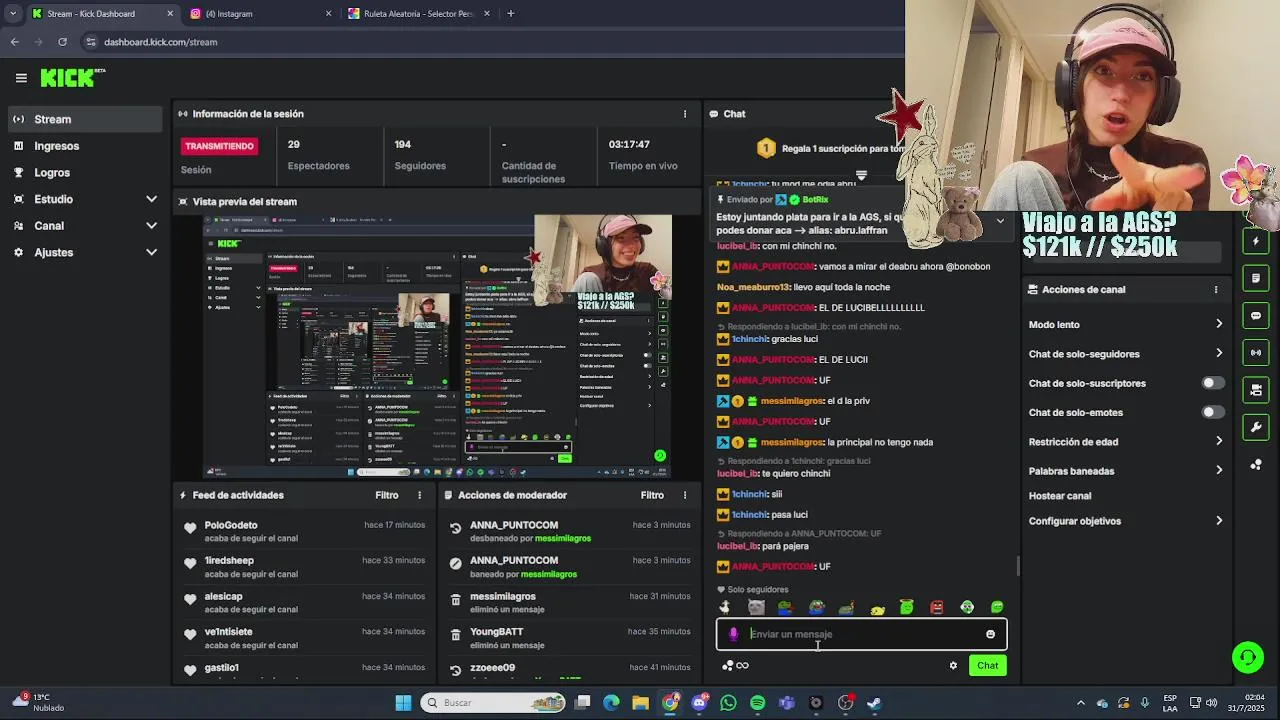This screenshot has width=1280, height=720.
Task: Open Filtro in Acciones de moderador
Action: click(652, 495)
